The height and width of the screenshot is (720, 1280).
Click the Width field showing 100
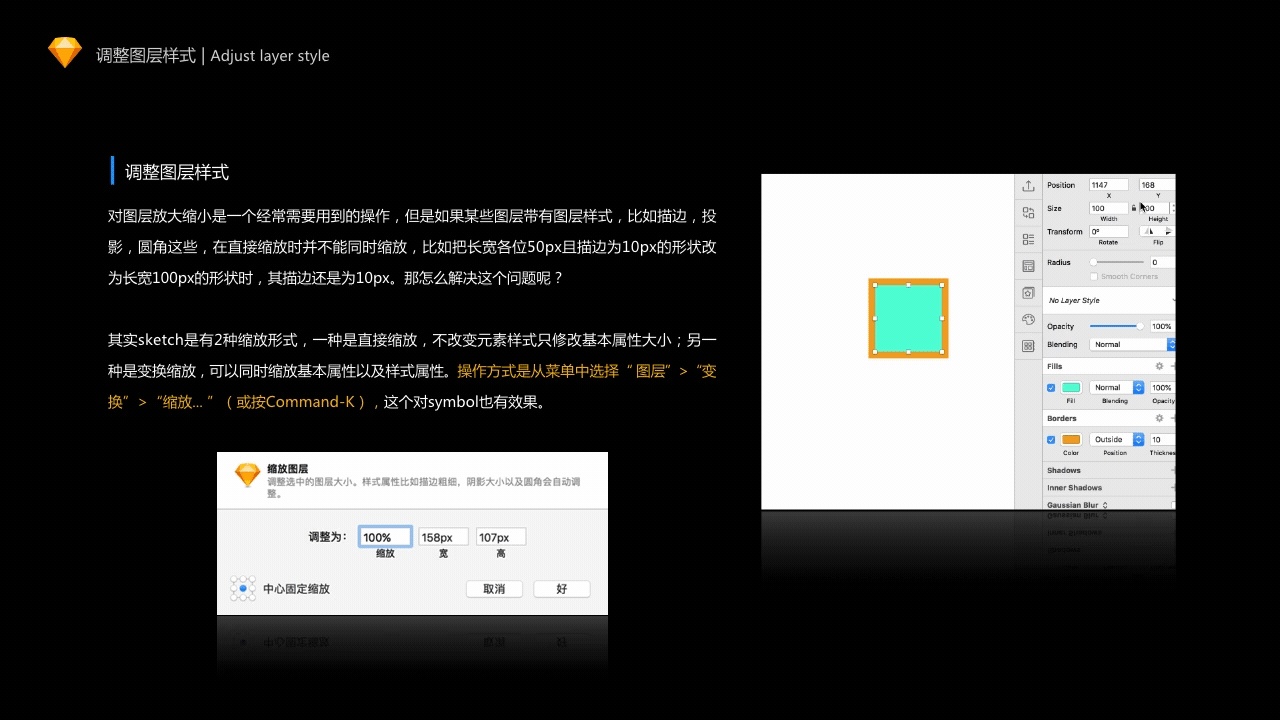[1108, 208]
